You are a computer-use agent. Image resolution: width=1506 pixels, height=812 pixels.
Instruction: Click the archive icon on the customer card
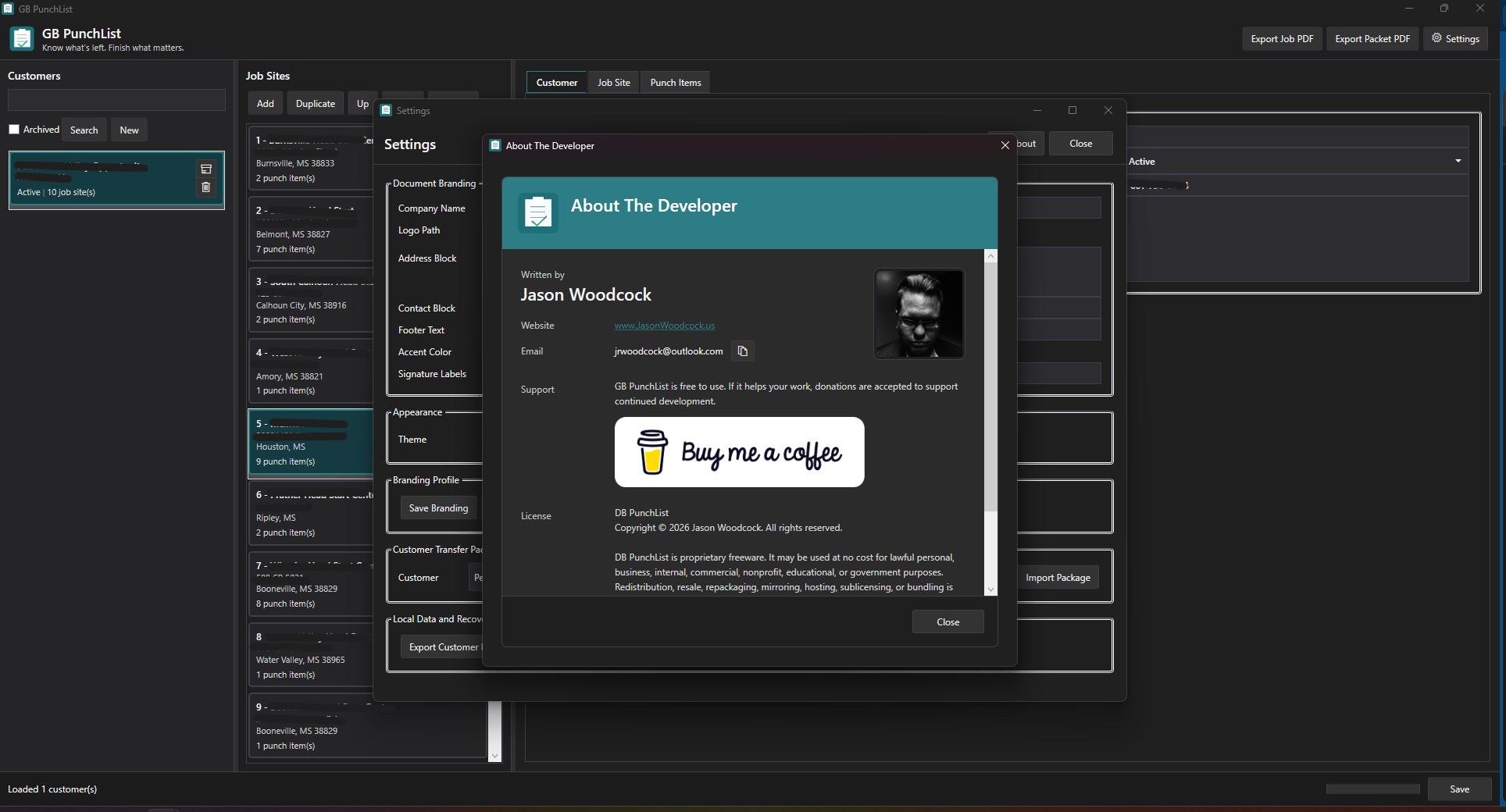click(206, 169)
